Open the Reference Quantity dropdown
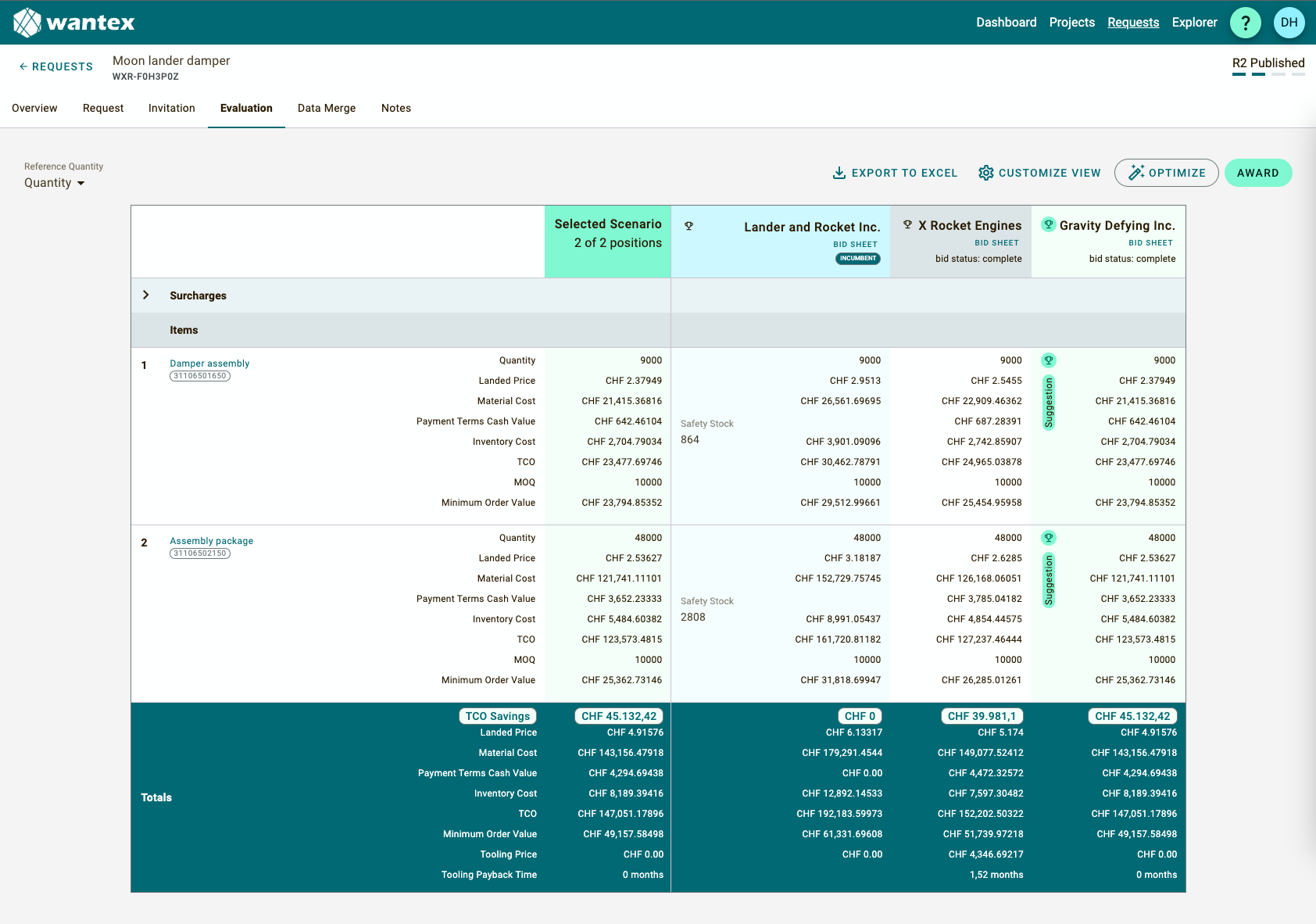Viewport: 1316px width, 924px height. [54, 183]
